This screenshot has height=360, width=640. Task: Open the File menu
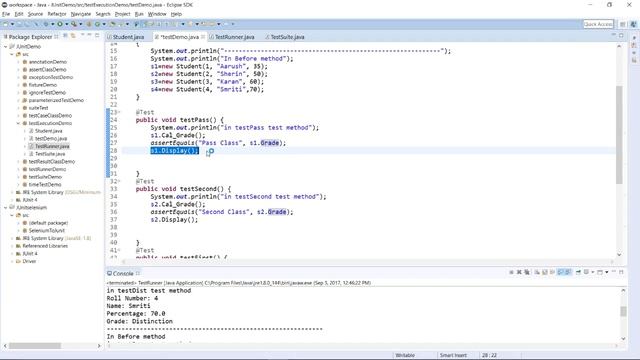click(x=6, y=14)
